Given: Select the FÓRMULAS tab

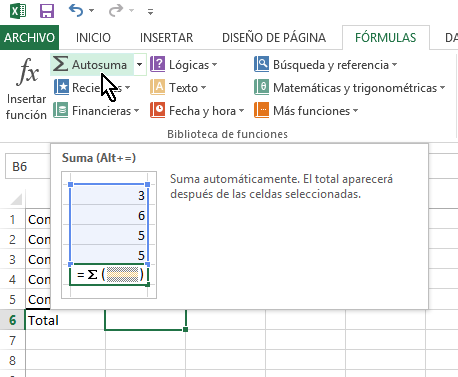Looking at the screenshot, I should pos(385,37).
